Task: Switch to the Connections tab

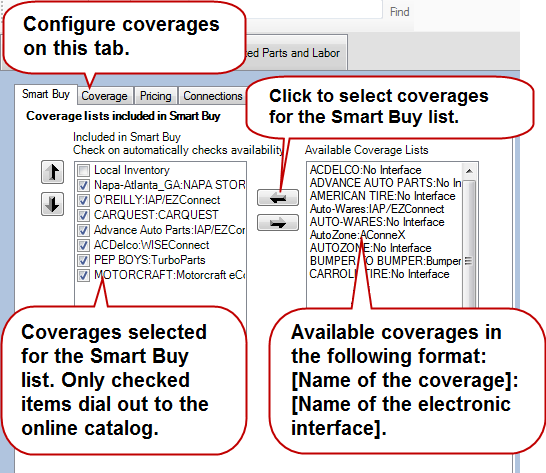Action: [x=213, y=96]
